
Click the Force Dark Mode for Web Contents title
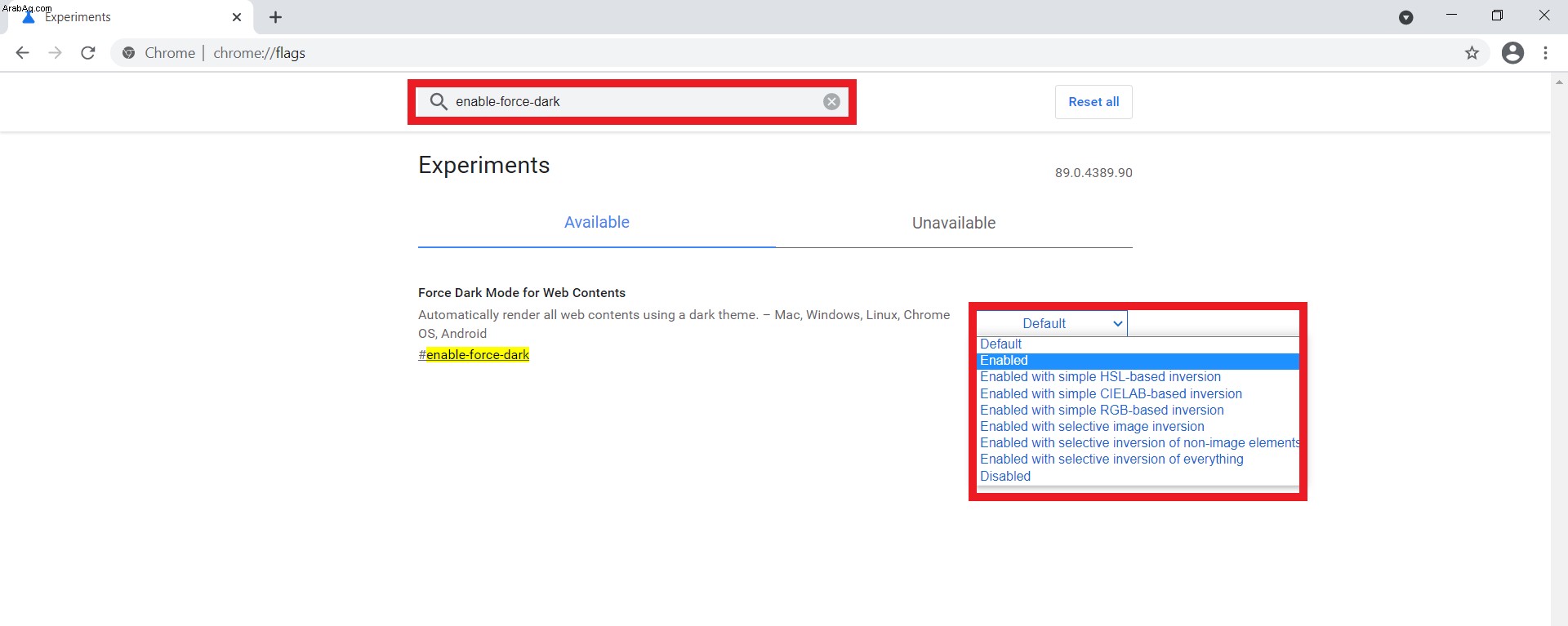click(x=522, y=293)
